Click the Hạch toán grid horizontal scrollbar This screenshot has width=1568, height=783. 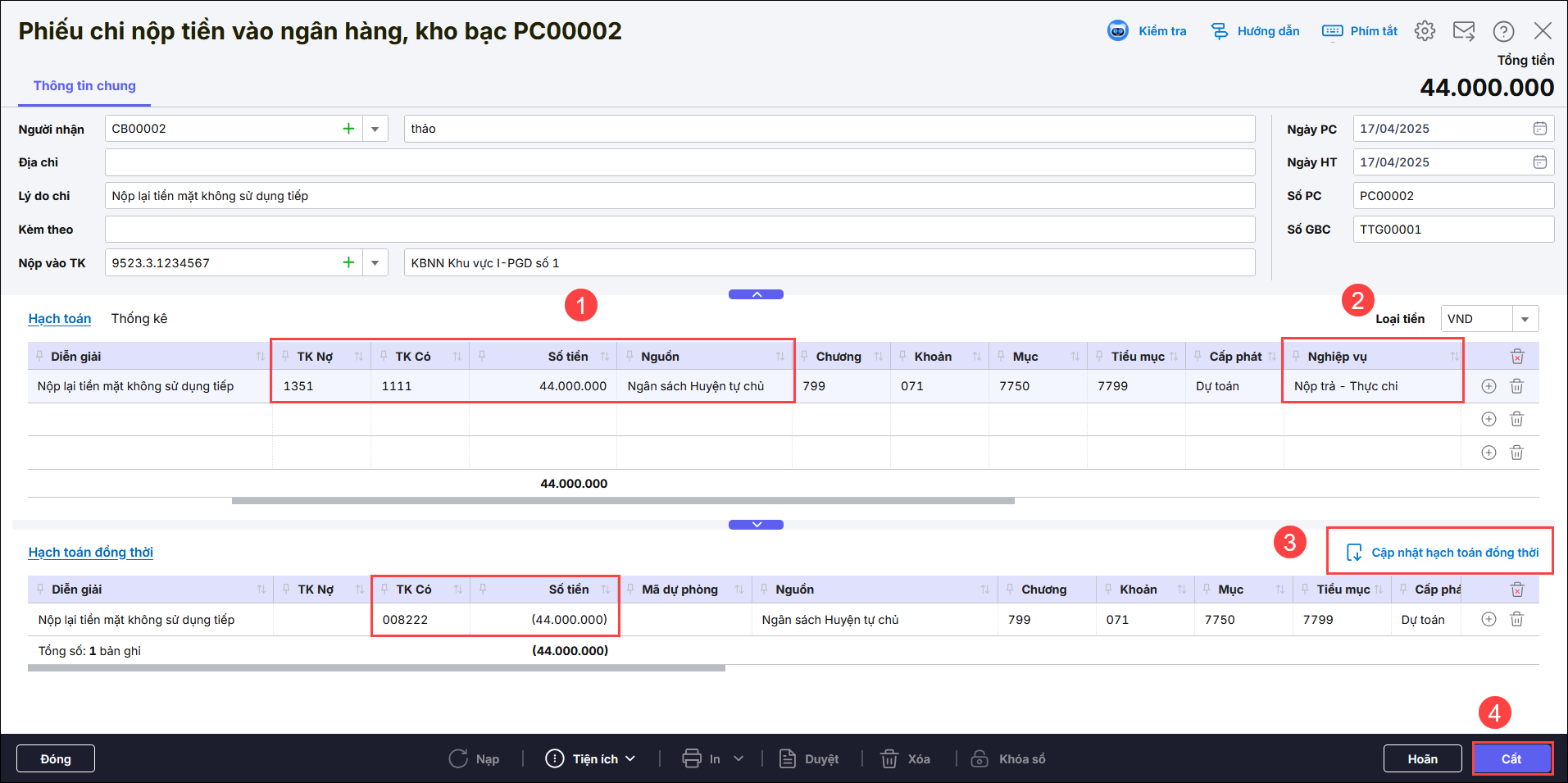coord(623,500)
